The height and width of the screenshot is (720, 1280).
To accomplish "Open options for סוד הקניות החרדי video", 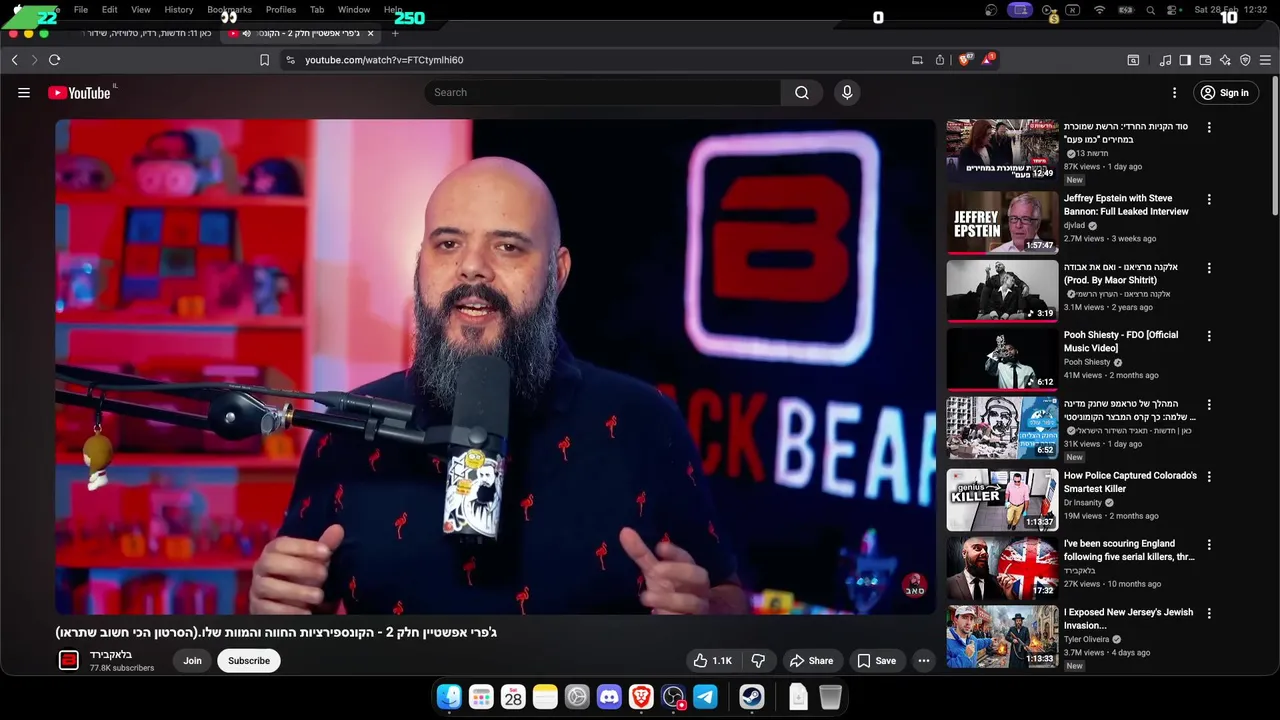I will pyautogui.click(x=1209, y=128).
